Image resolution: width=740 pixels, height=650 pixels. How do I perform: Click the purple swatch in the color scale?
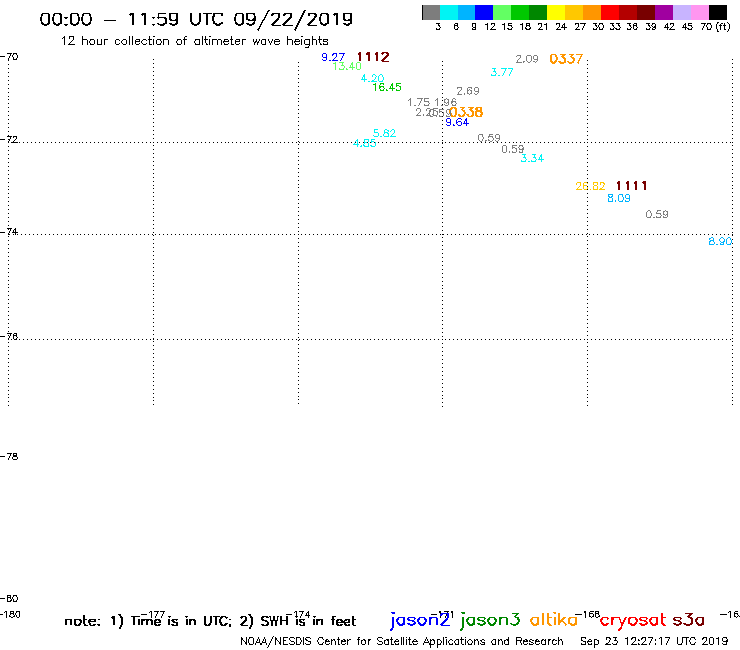(664, 12)
